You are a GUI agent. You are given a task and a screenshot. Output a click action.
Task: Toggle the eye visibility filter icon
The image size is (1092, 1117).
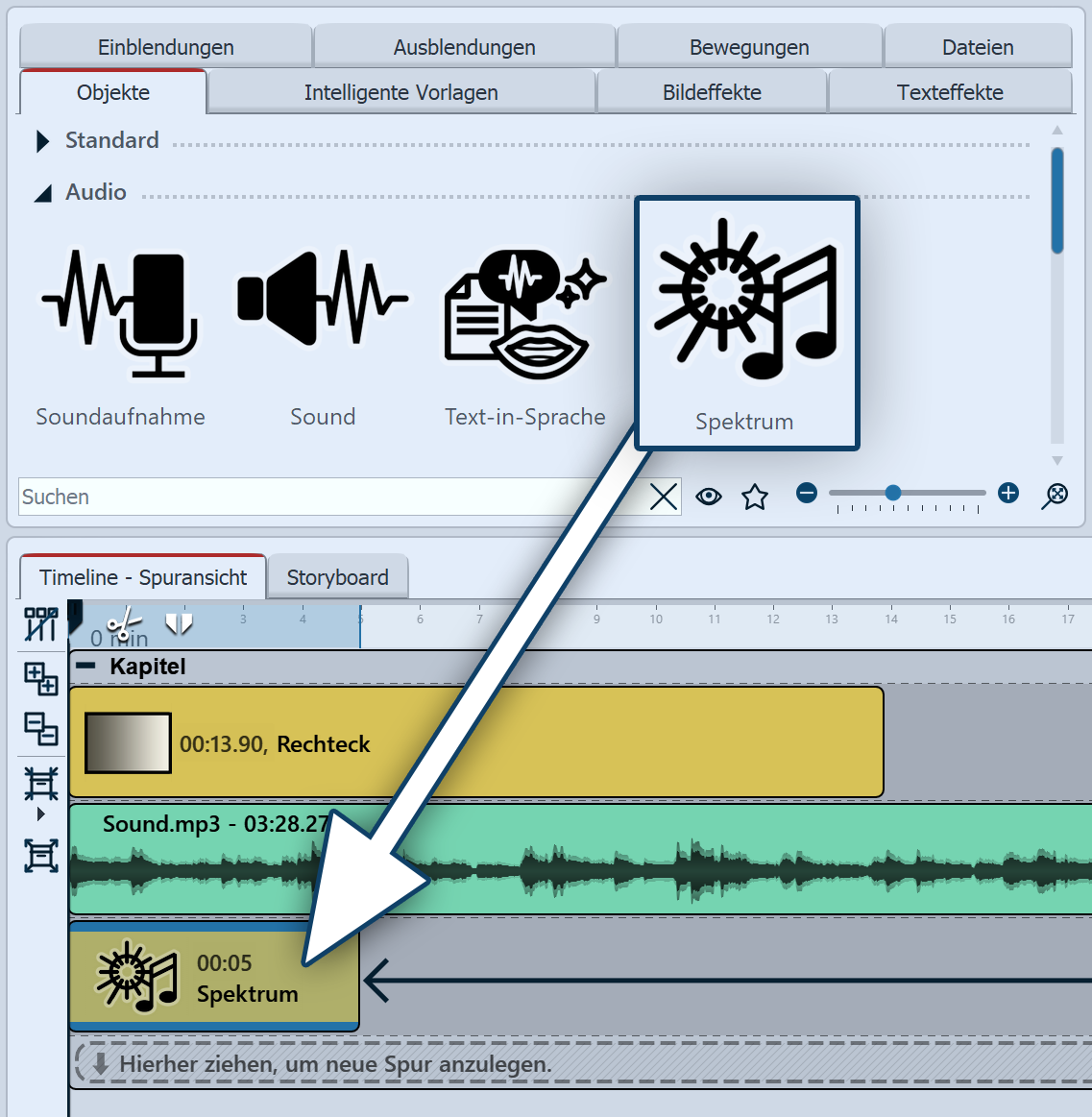tap(709, 497)
